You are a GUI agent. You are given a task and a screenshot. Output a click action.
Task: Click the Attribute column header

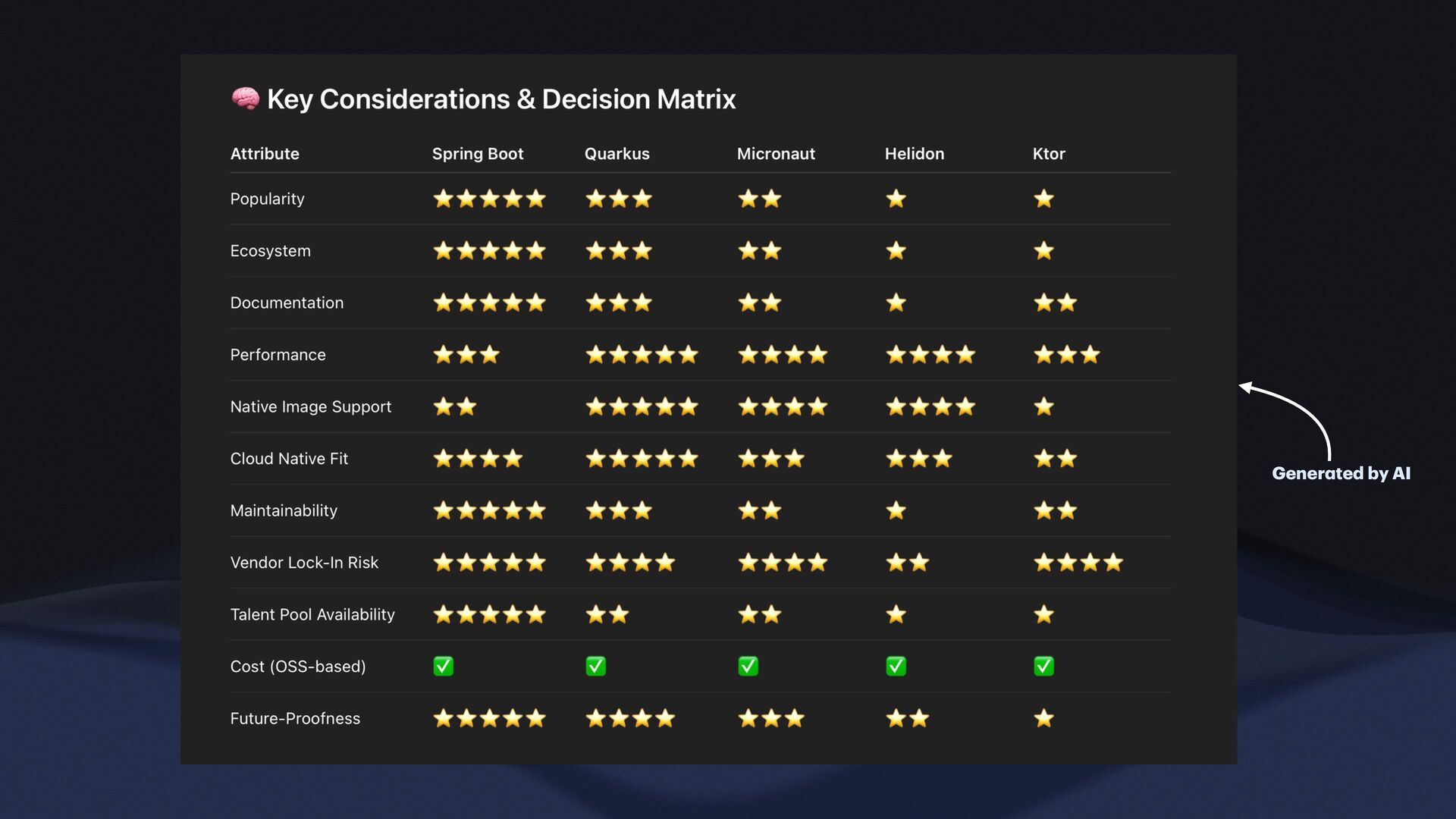pos(265,154)
